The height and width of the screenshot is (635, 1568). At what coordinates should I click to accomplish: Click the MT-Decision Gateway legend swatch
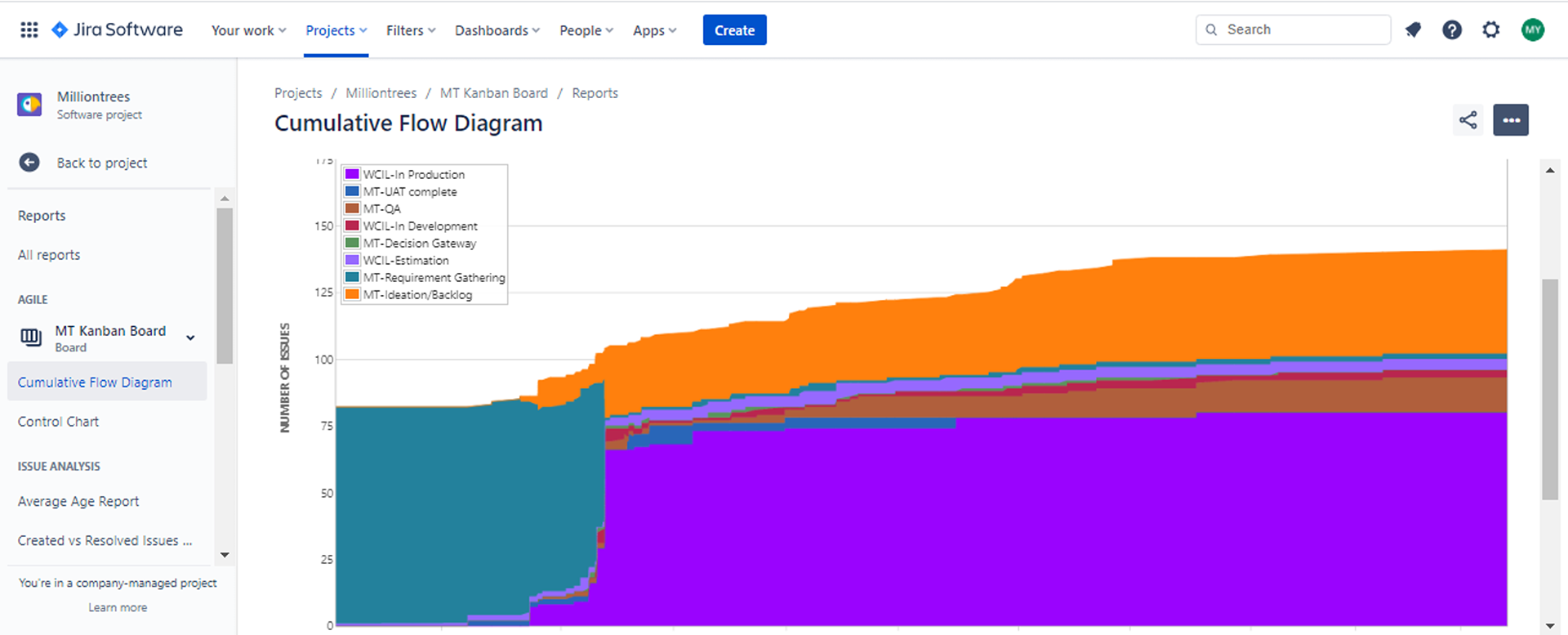(x=352, y=243)
